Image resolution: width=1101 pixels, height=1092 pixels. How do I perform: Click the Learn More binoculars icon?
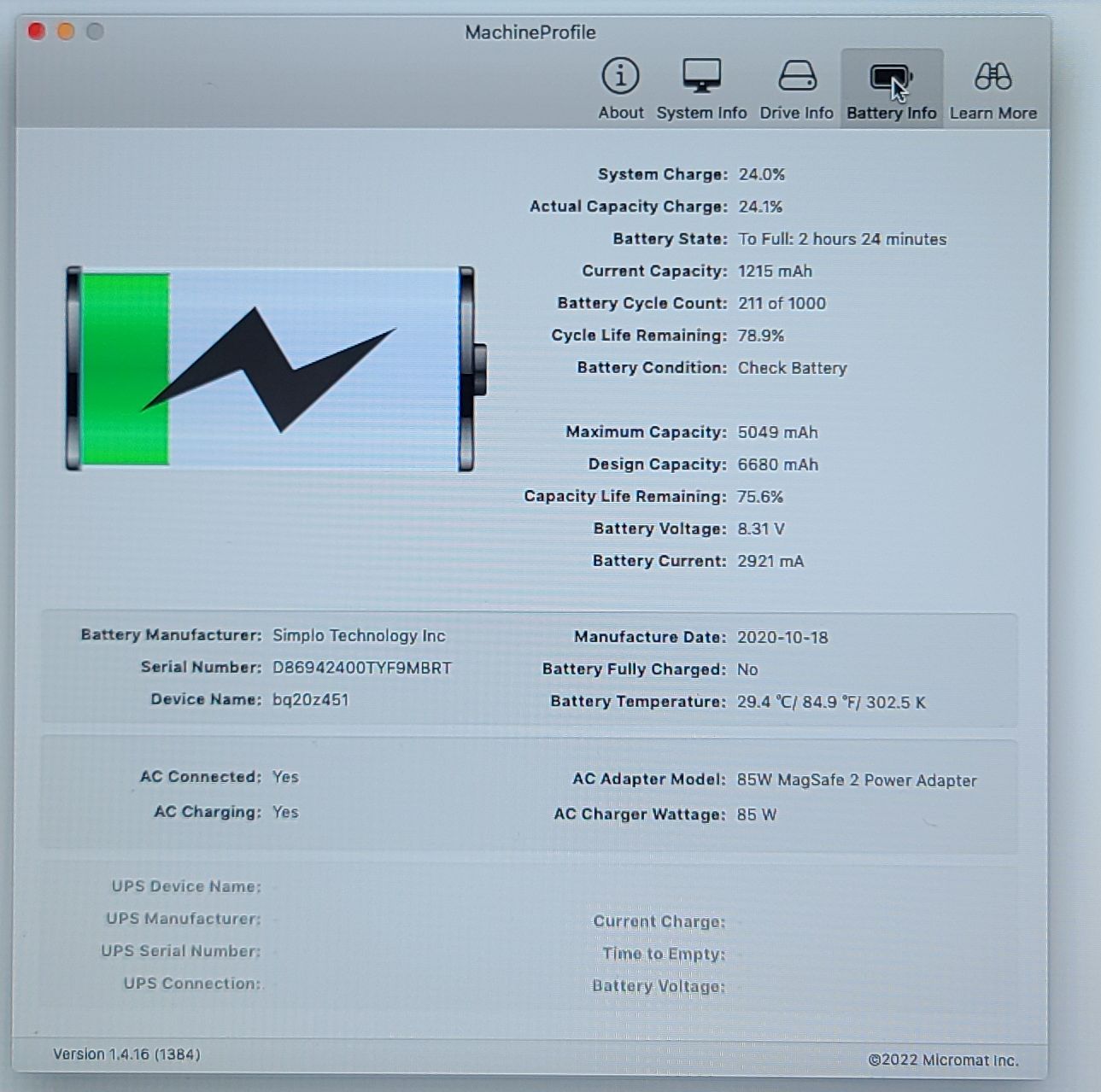tap(993, 77)
